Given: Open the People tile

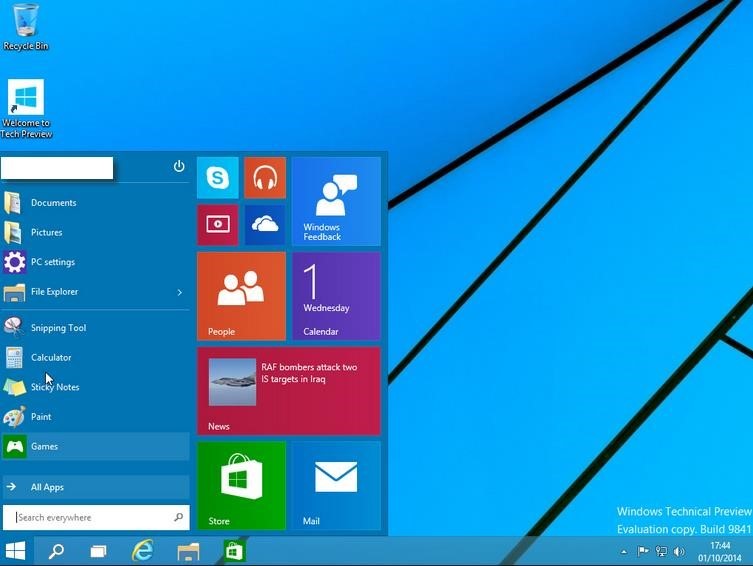Looking at the screenshot, I should click(241, 296).
